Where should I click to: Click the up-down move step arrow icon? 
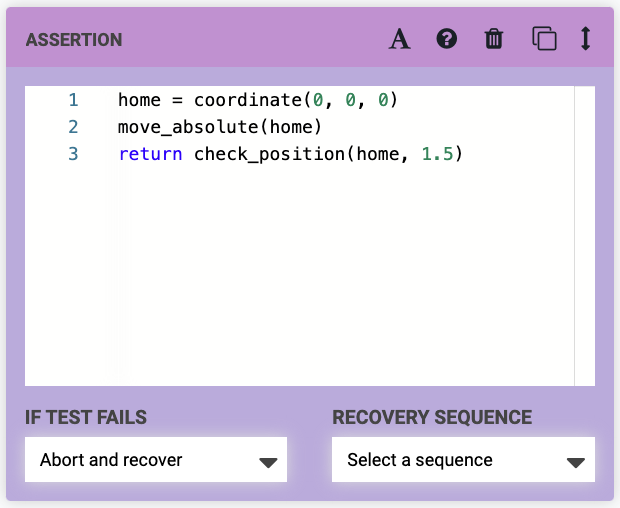(586, 39)
